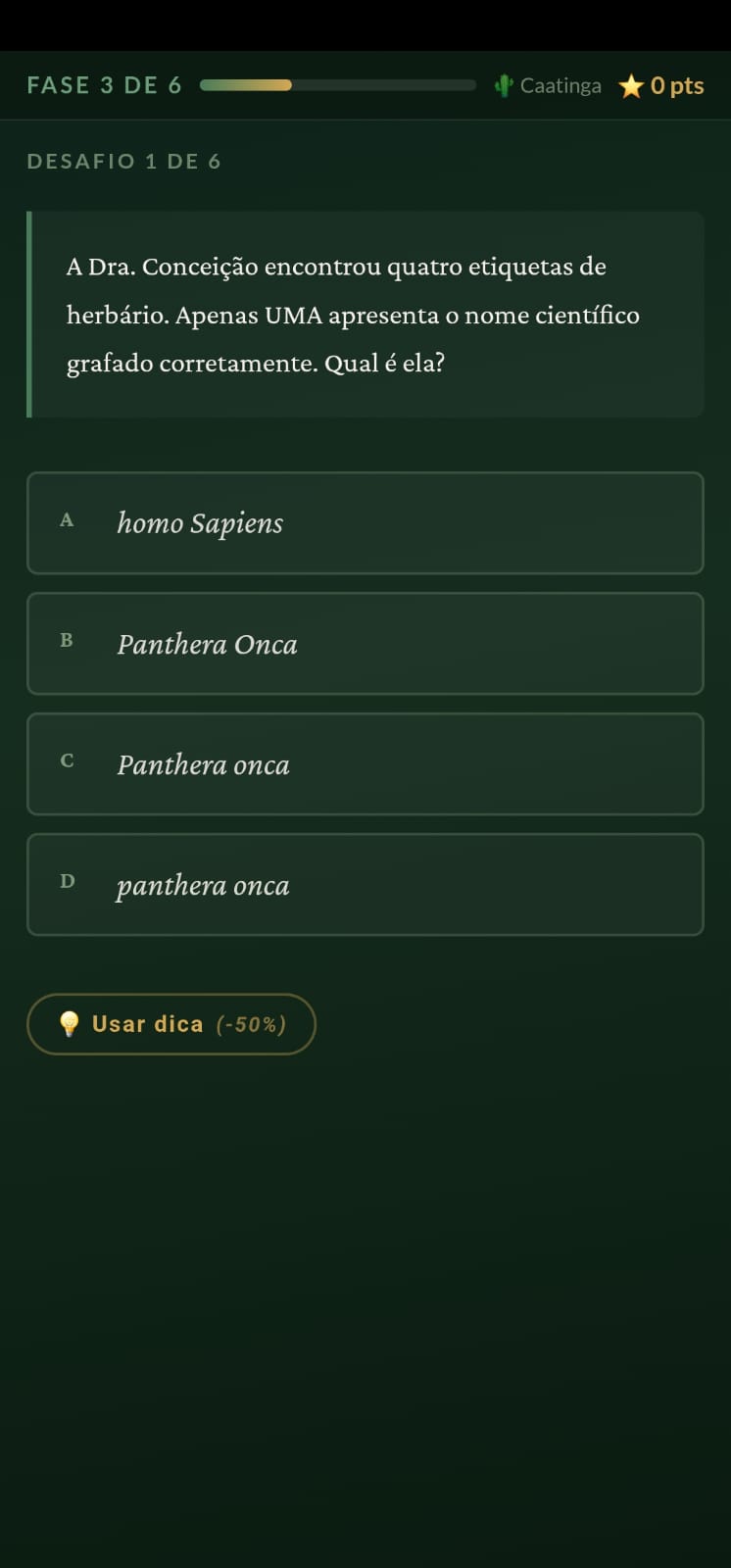The image size is (731, 1568).
Task: Click the 'Caatinga' biome label
Action: tap(560, 85)
